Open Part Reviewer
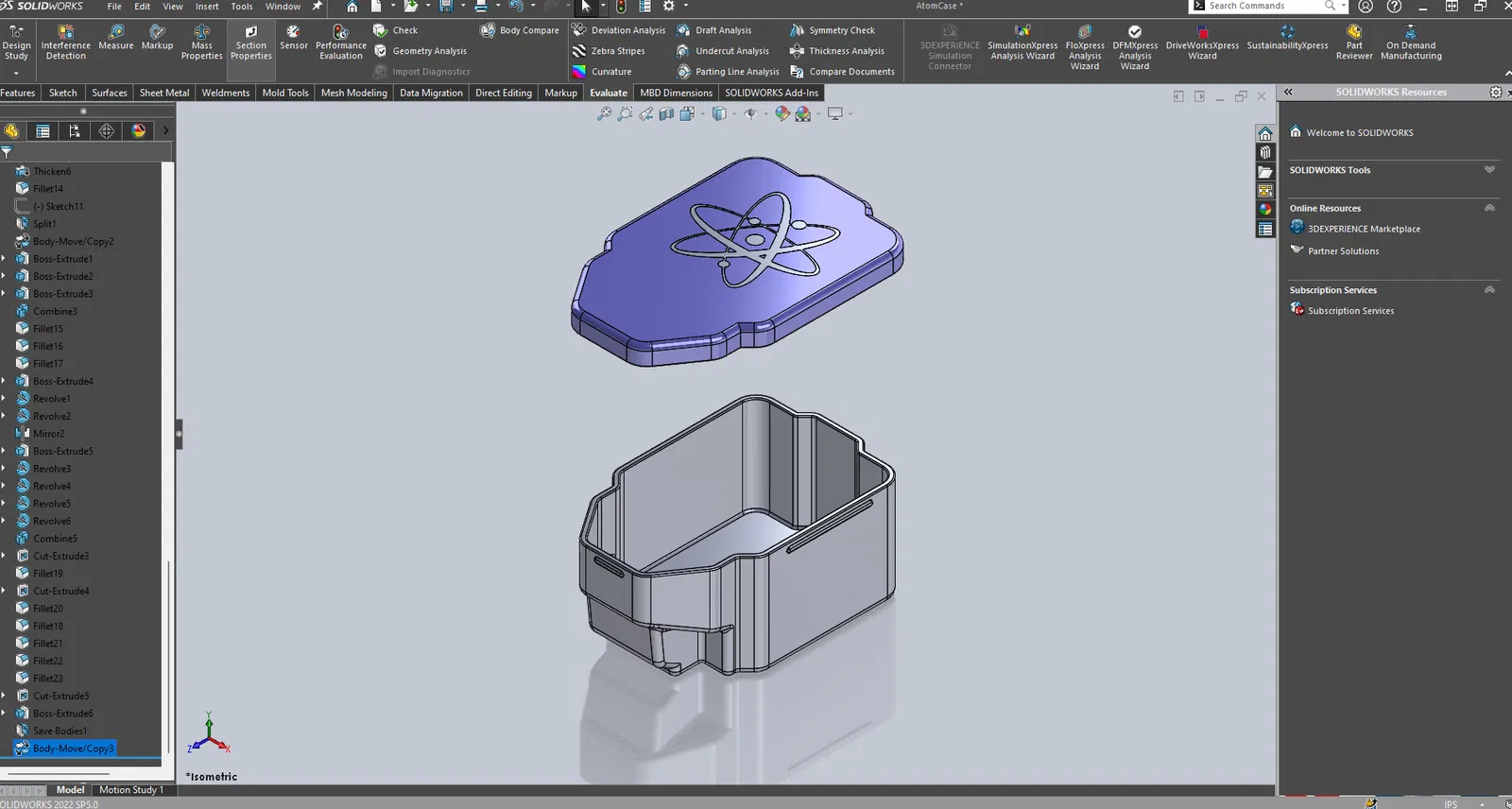The image size is (1512, 809). [1354, 43]
